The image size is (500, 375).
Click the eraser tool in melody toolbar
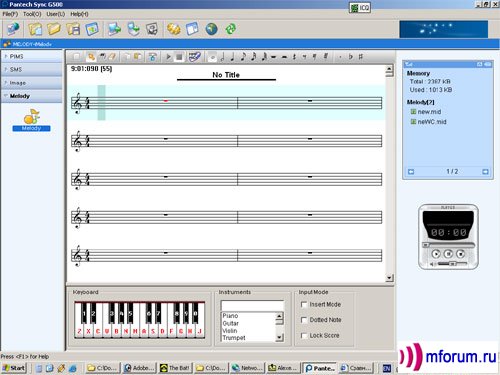(x=113, y=57)
